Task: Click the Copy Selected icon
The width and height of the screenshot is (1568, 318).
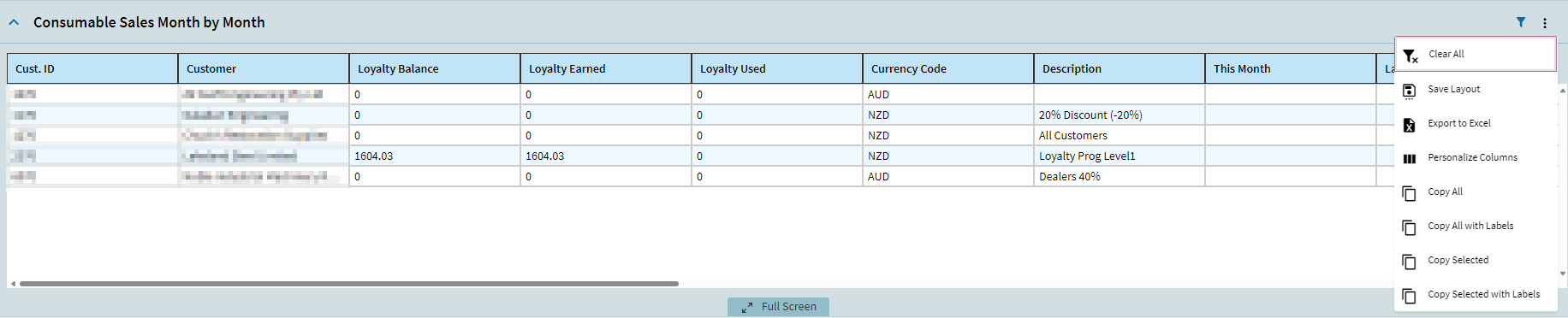Action: point(1410,262)
